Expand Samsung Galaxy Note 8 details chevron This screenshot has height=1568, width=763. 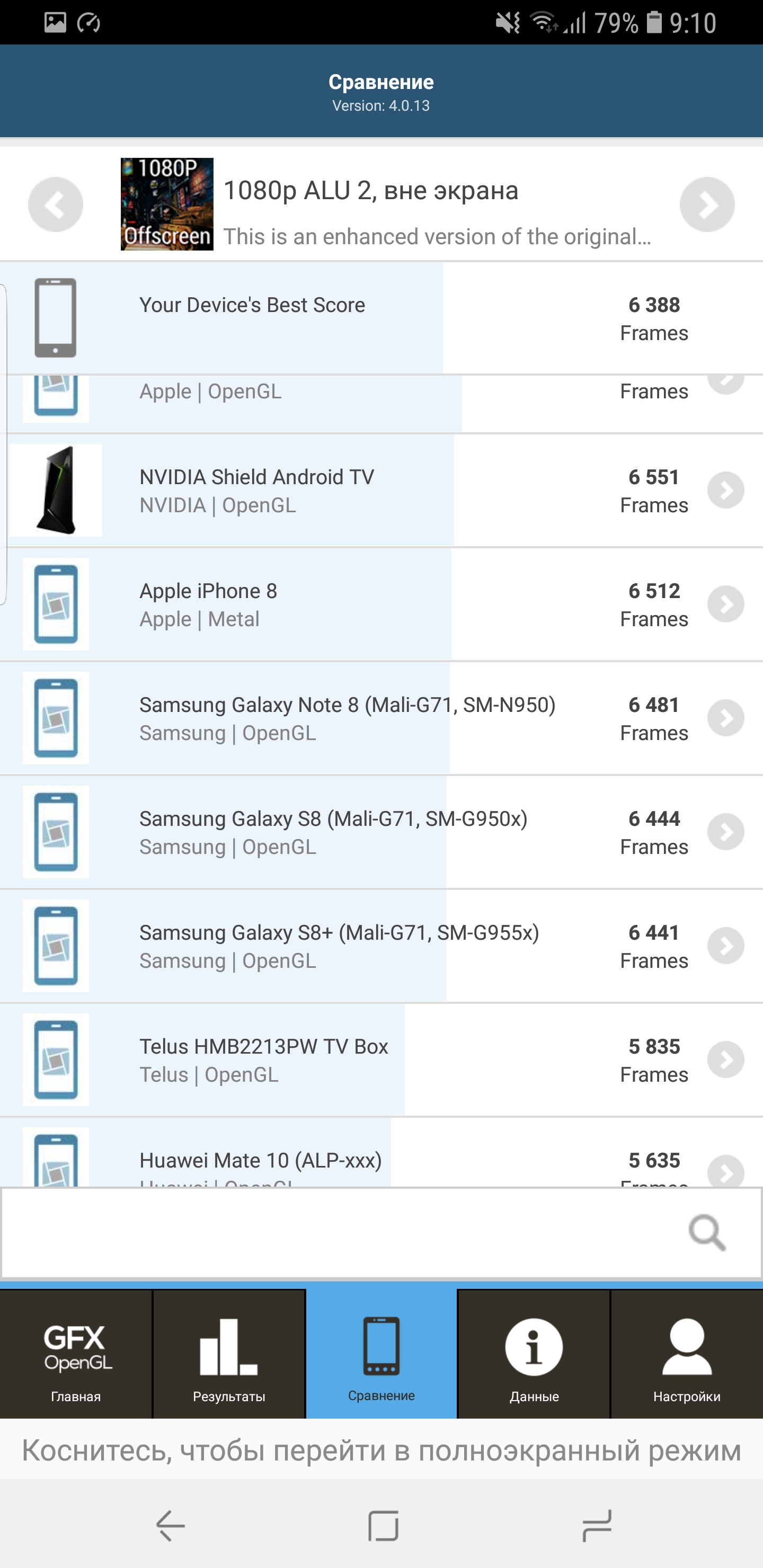pyautogui.click(x=725, y=718)
